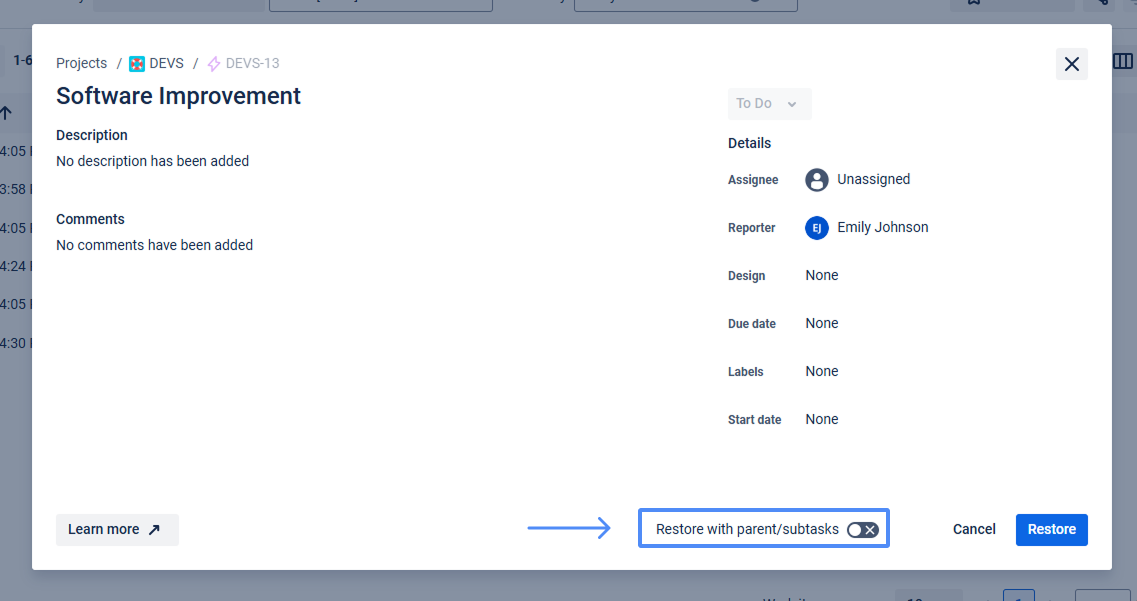The height and width of the screenshot is (601, 1137).
Task: Open DEVS-13 issue key link
Action: pos(252,63)
